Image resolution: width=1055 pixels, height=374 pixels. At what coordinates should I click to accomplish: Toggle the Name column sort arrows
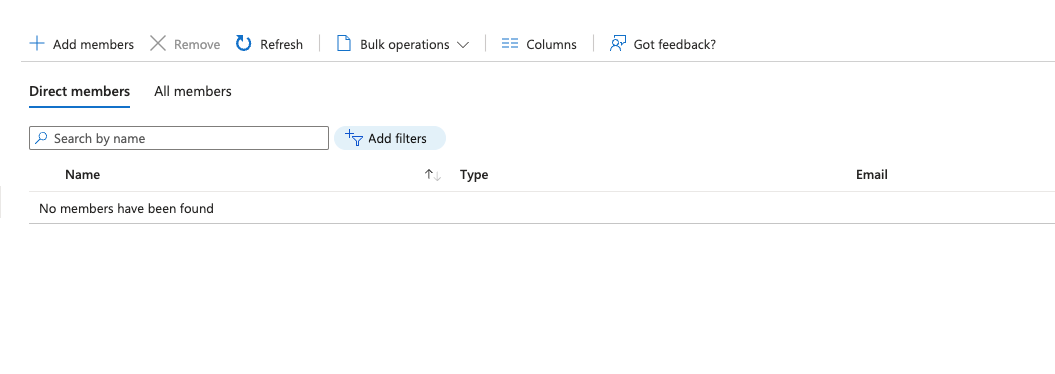pos(433,175)
